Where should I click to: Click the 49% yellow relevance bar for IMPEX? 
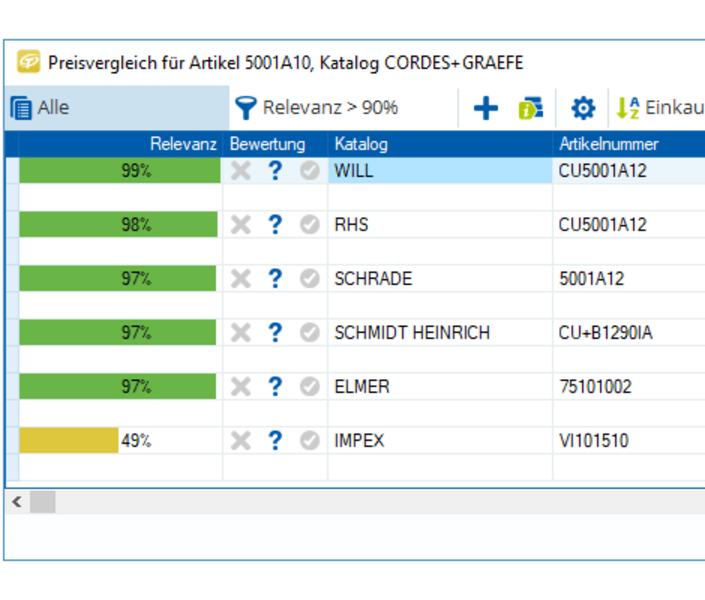click(x=70, y=441)
